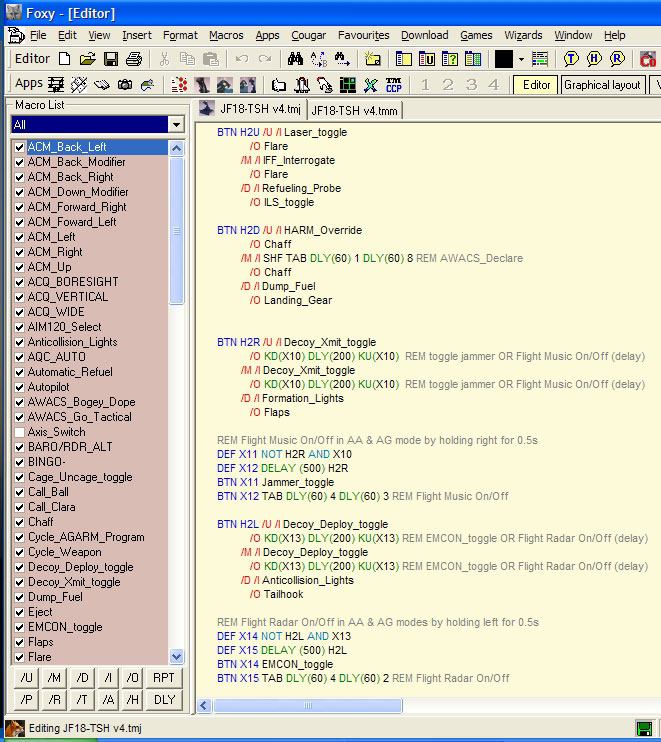
Task: Click the macro list scroll up arrow
Action: point(176,149)
